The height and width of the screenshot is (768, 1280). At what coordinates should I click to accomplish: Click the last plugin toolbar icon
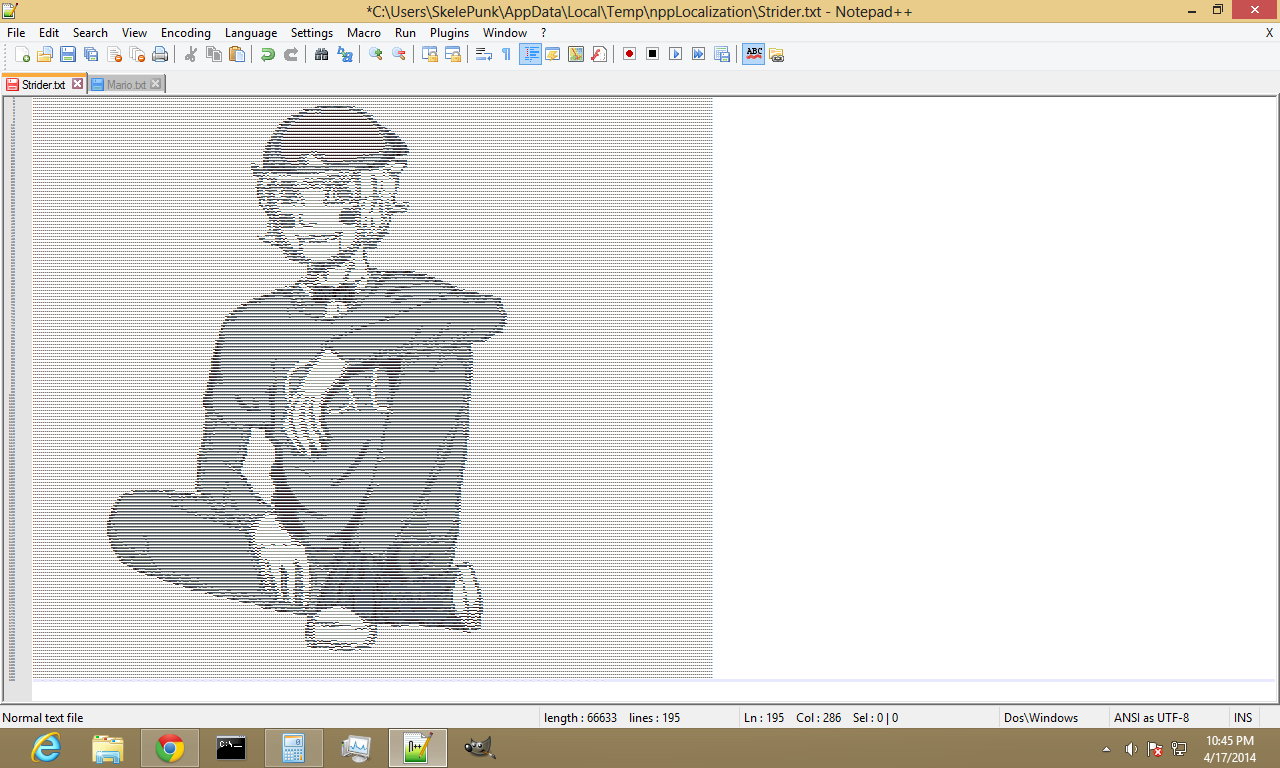click(x=777, y=54)
